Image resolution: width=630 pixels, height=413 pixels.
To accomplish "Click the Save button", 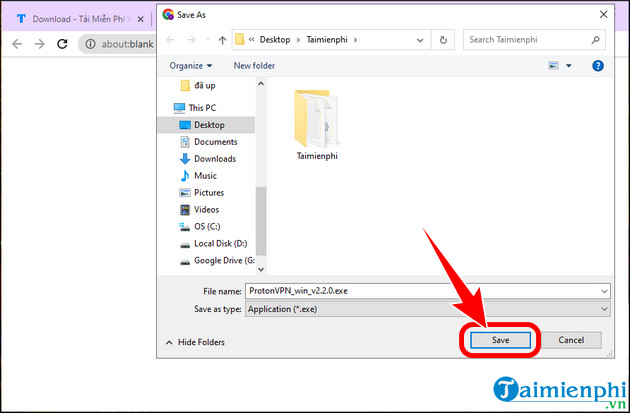I will point(500,340).
